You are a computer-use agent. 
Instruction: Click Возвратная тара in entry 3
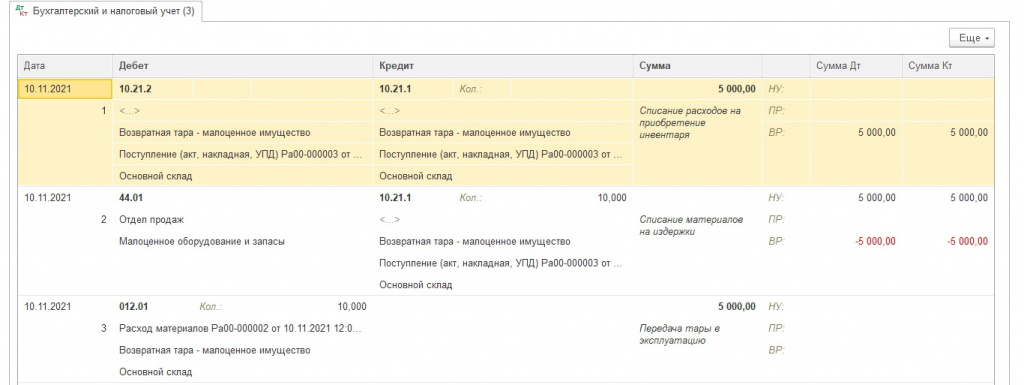pos(214,350)
